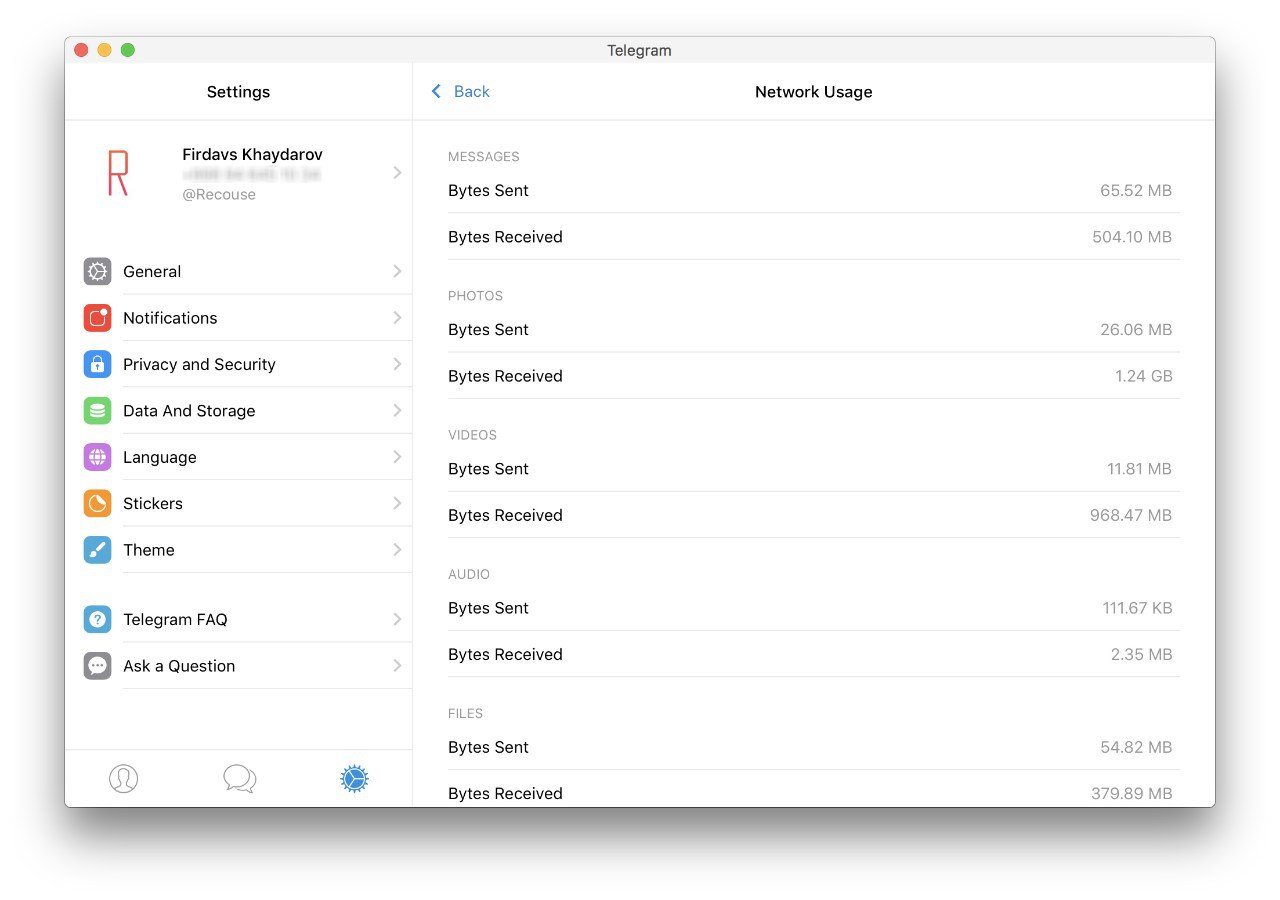This screenshot has height=900, width=1280.
Task: Click the Privacy and Security lock icon
Action: pyautogui.click(x=97, y=364)
